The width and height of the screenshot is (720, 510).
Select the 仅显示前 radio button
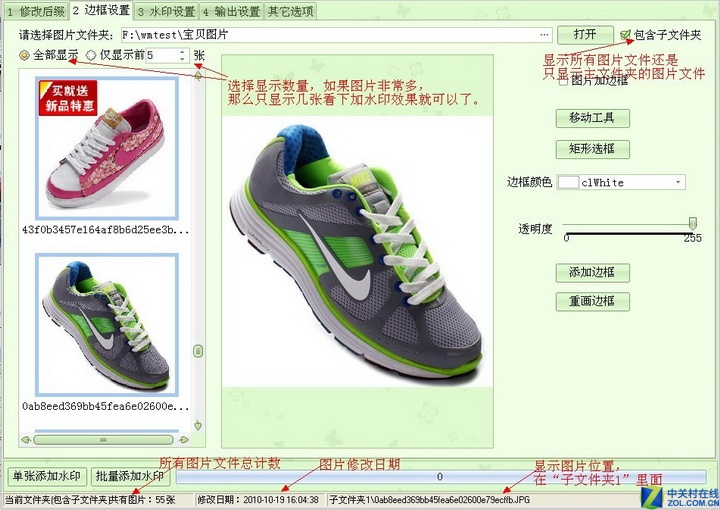point(91,56)
